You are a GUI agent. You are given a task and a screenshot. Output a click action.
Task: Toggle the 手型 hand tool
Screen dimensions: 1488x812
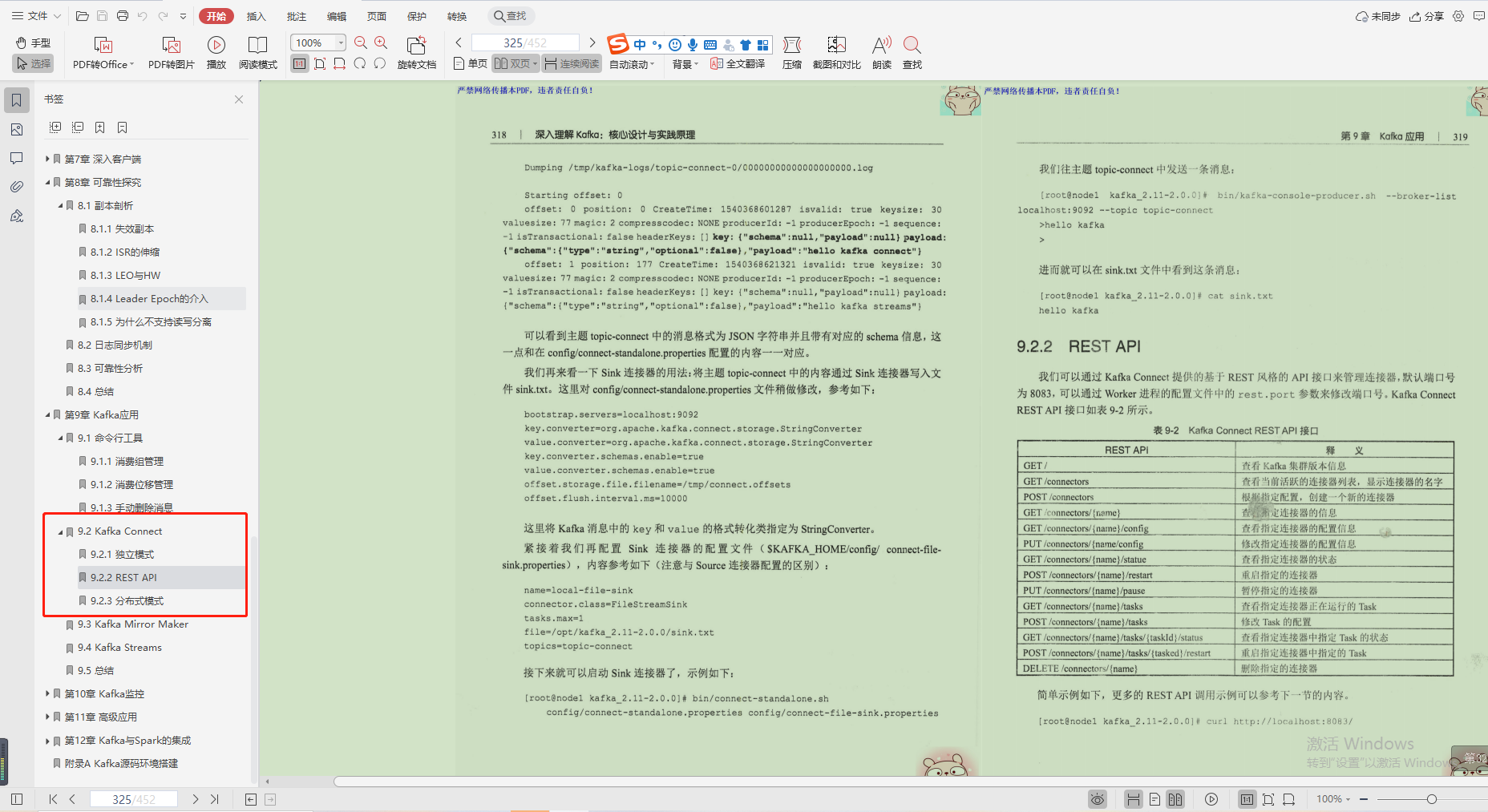point(33,42)
